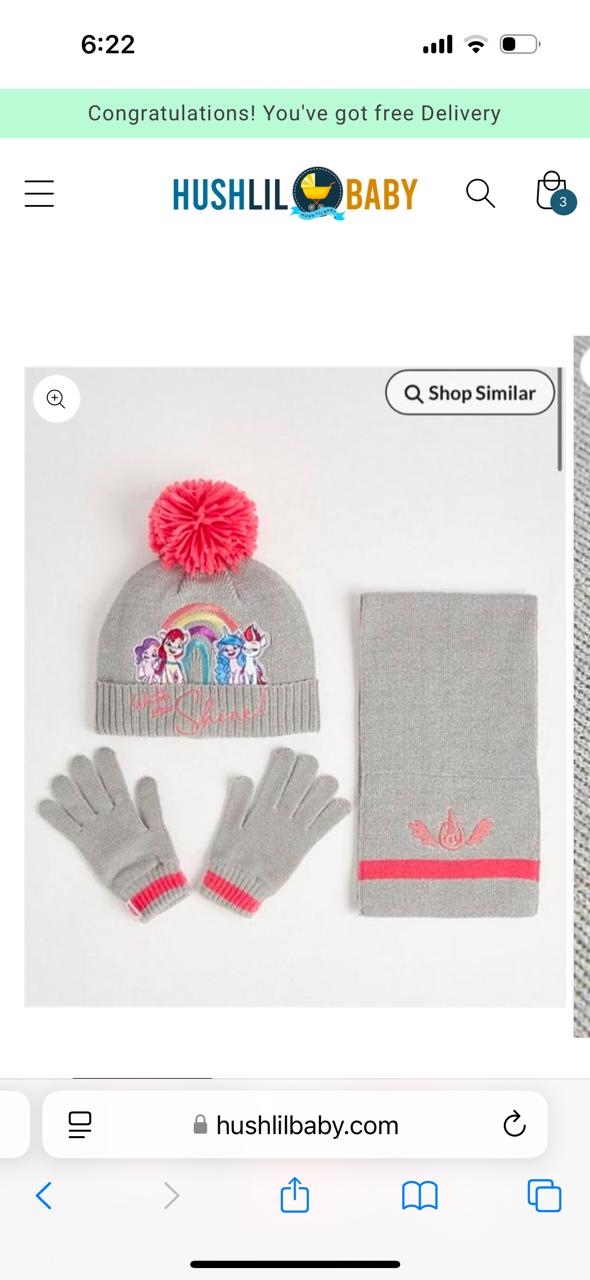
Task: Tap the Shop Similar button
Action: coord(470,393)
